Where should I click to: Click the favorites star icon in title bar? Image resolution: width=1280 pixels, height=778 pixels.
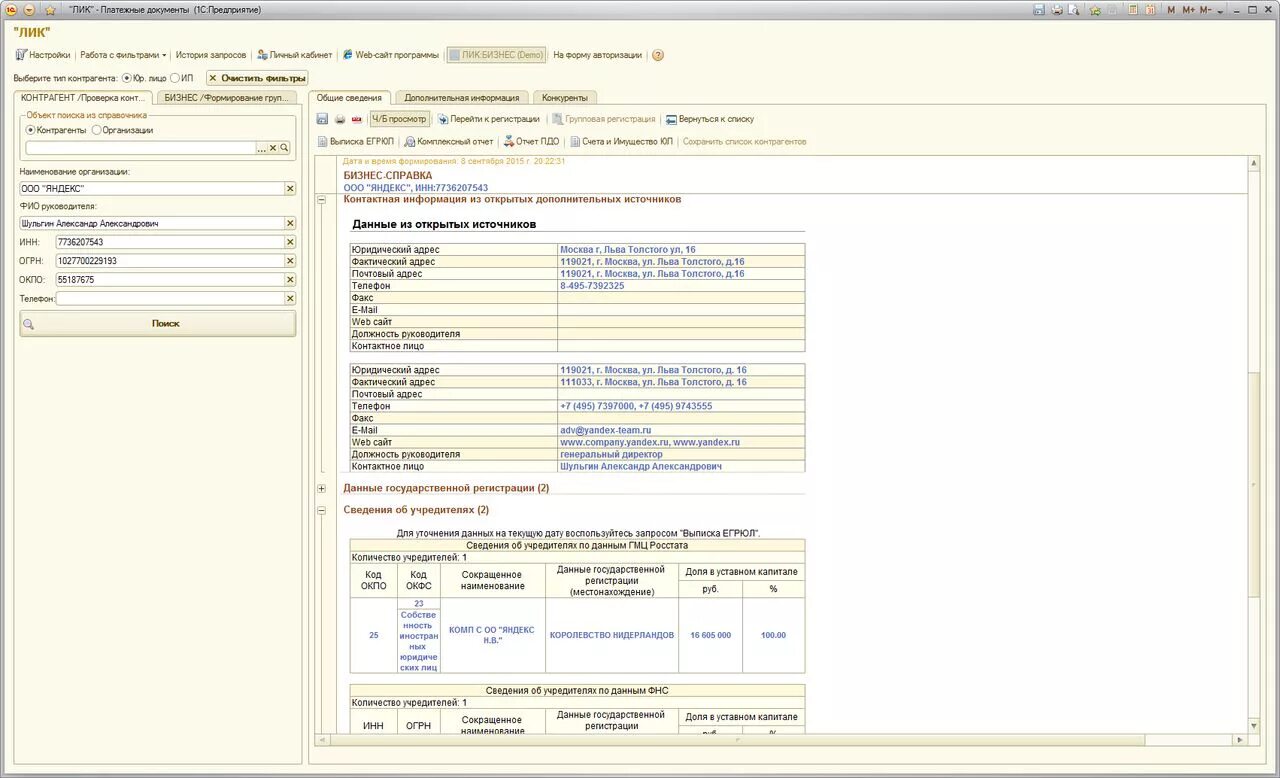click(50, 9)
